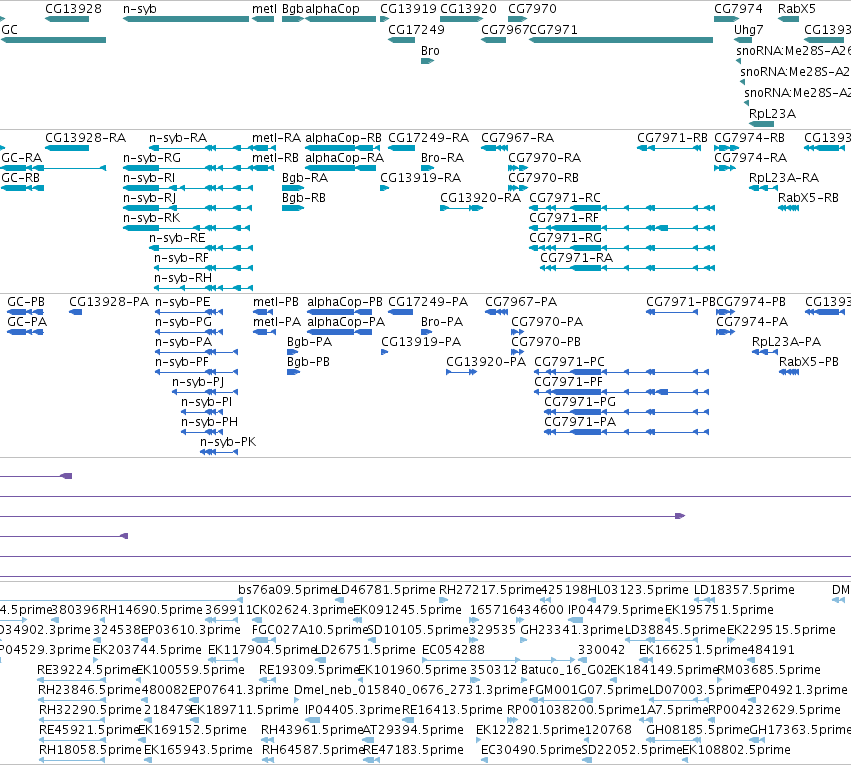Select transcript n-syb-RE label

coord(177,238)
